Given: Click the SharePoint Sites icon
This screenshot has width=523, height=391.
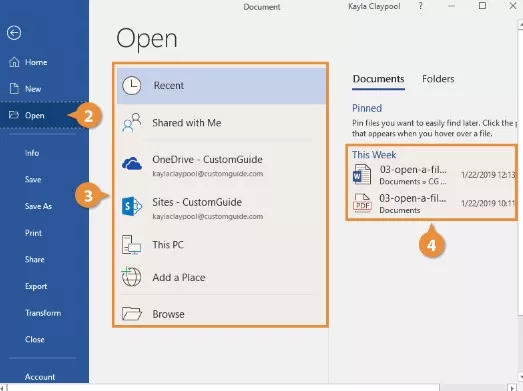Looking at the screenshot, I should (132, 207).
